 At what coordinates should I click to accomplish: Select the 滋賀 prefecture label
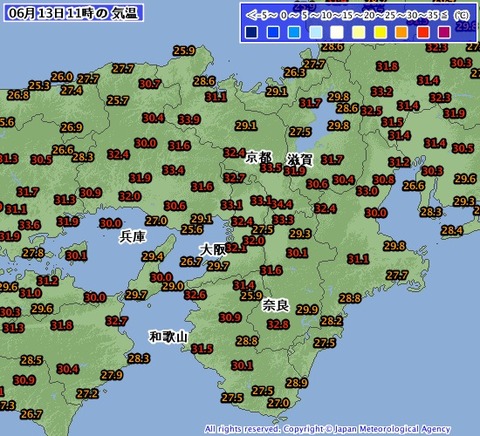coord(300,161)
